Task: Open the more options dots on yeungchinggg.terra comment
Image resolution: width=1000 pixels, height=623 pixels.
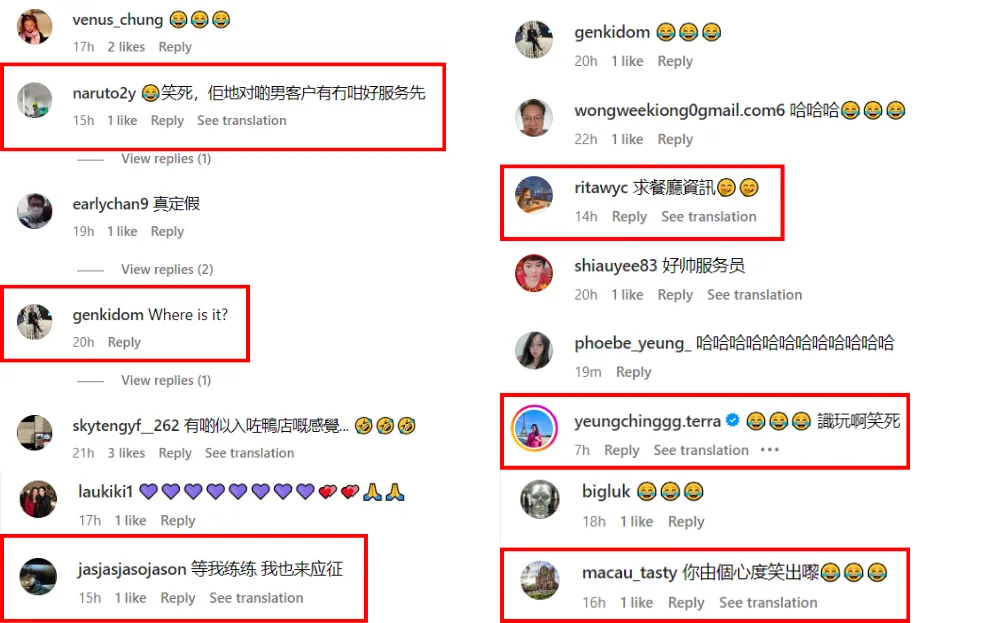Action: [x=770, y=450]
